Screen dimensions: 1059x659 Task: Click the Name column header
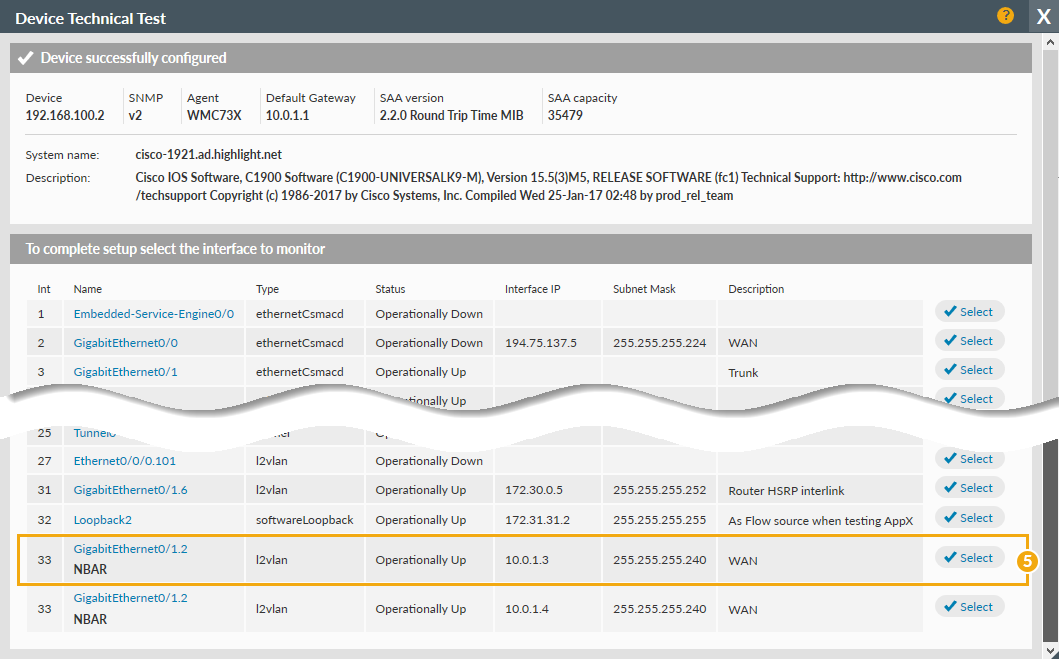[88, 289]
